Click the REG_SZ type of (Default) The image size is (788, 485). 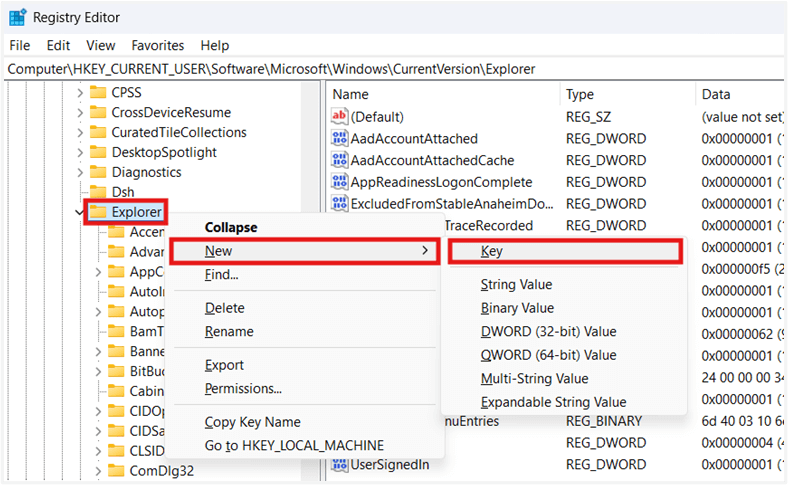click(x=588, y=117)
